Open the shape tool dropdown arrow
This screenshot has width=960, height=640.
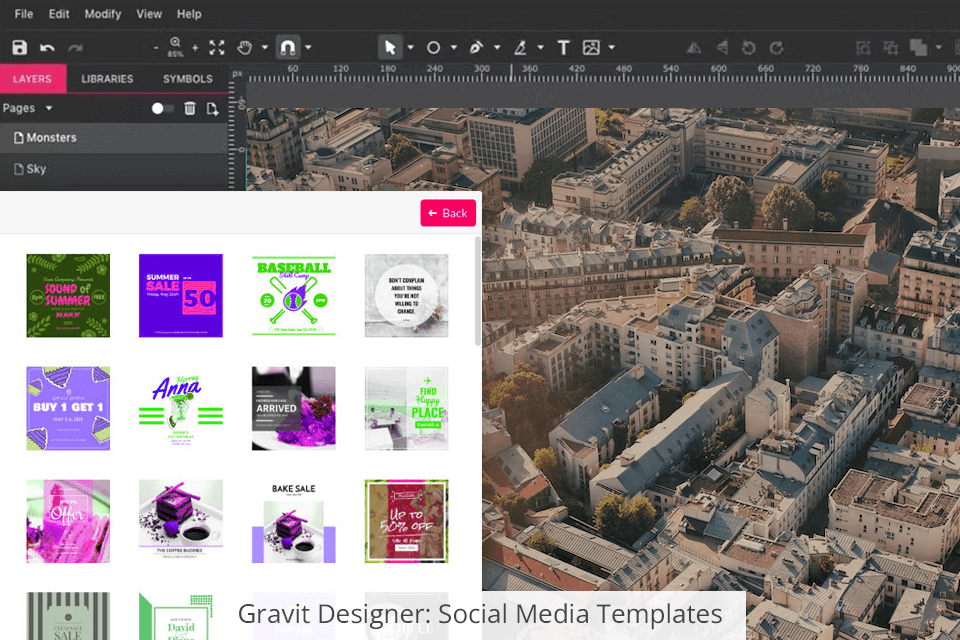pyautogui.click(x=454, y=47)
